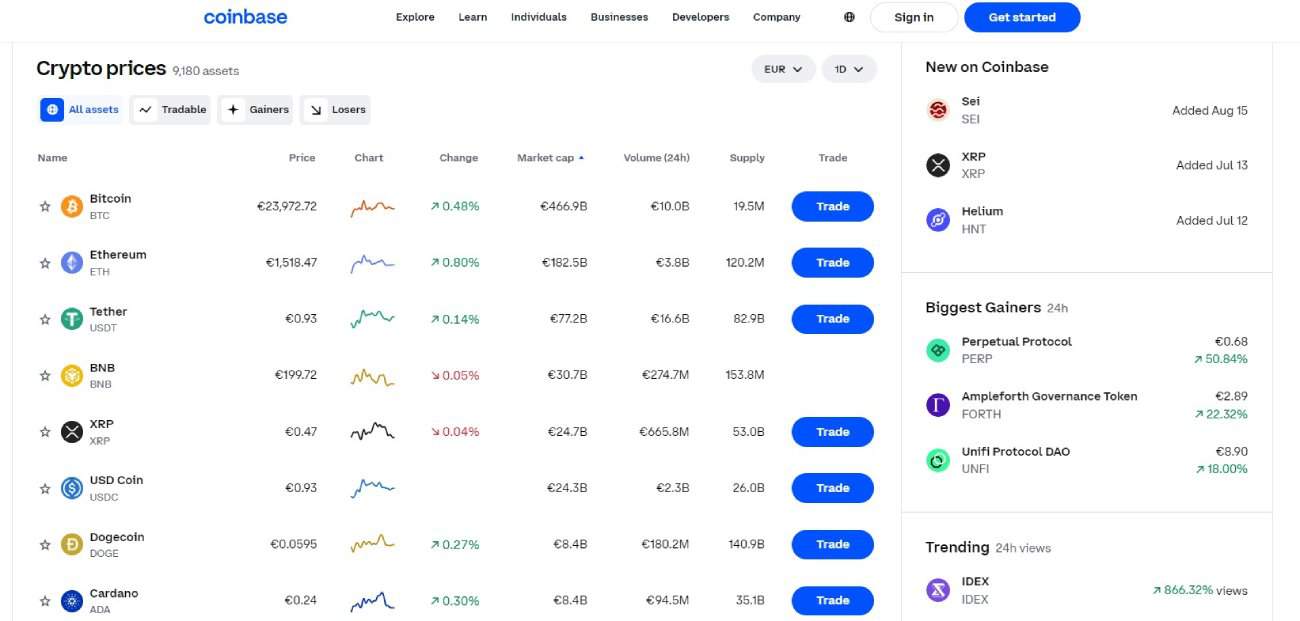Click the Bitcoin coin icon
Image resolution: width=1300 pixels, height=621 pixels.
pos(72,207)
